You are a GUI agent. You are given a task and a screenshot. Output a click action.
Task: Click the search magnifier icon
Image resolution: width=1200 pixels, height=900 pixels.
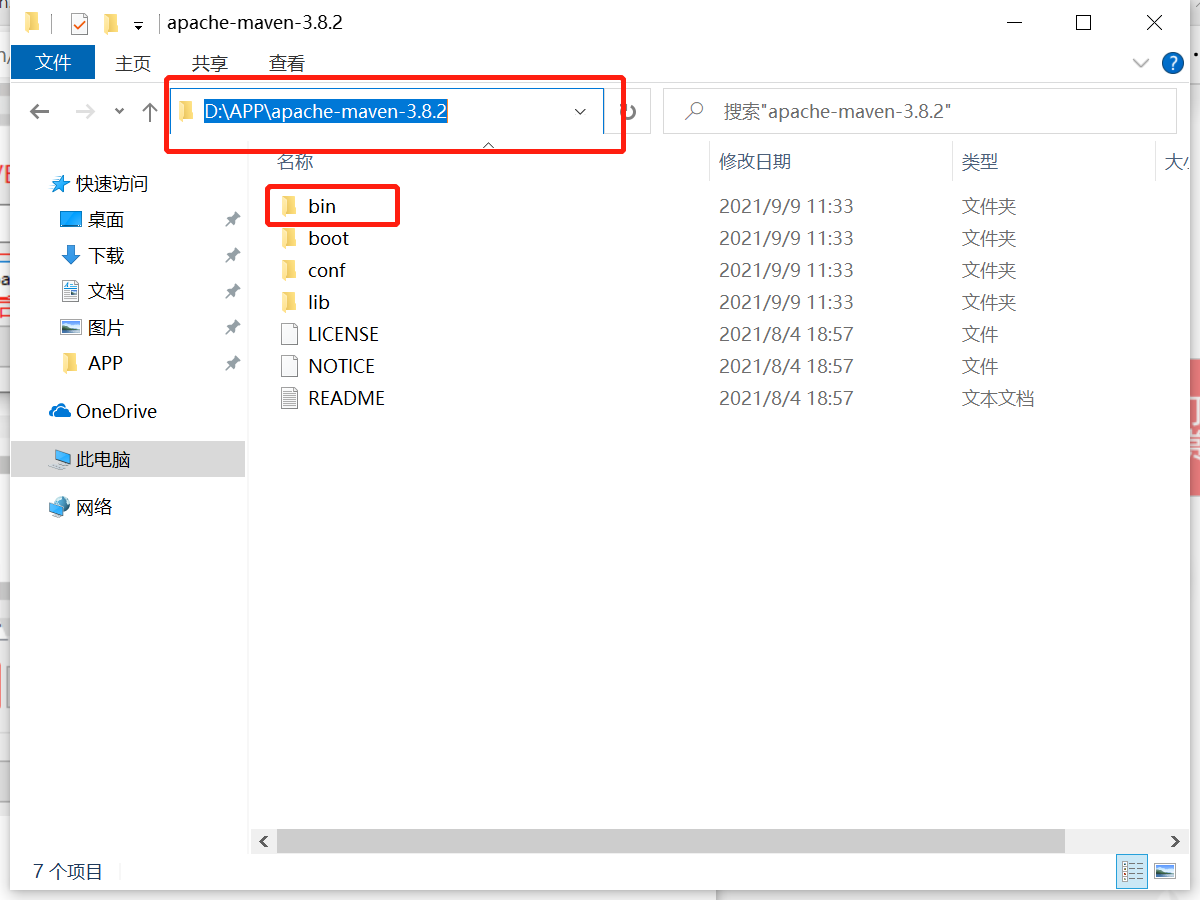[694, 111]
